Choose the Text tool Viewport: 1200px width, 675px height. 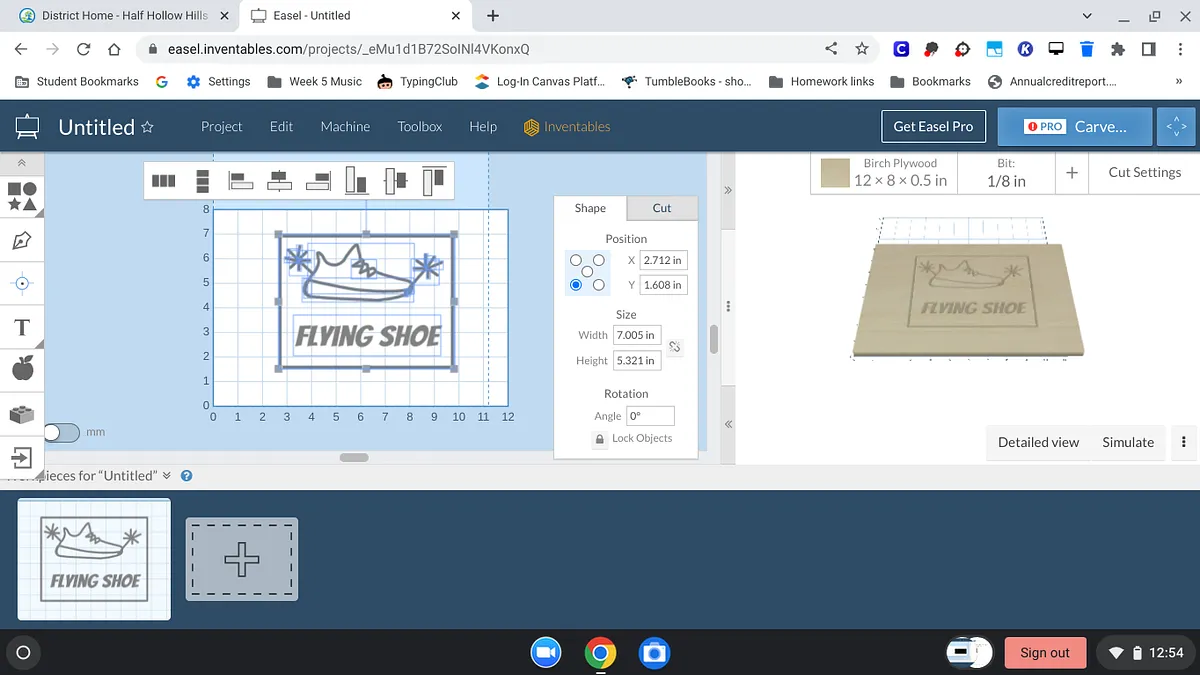coord(22,327)
